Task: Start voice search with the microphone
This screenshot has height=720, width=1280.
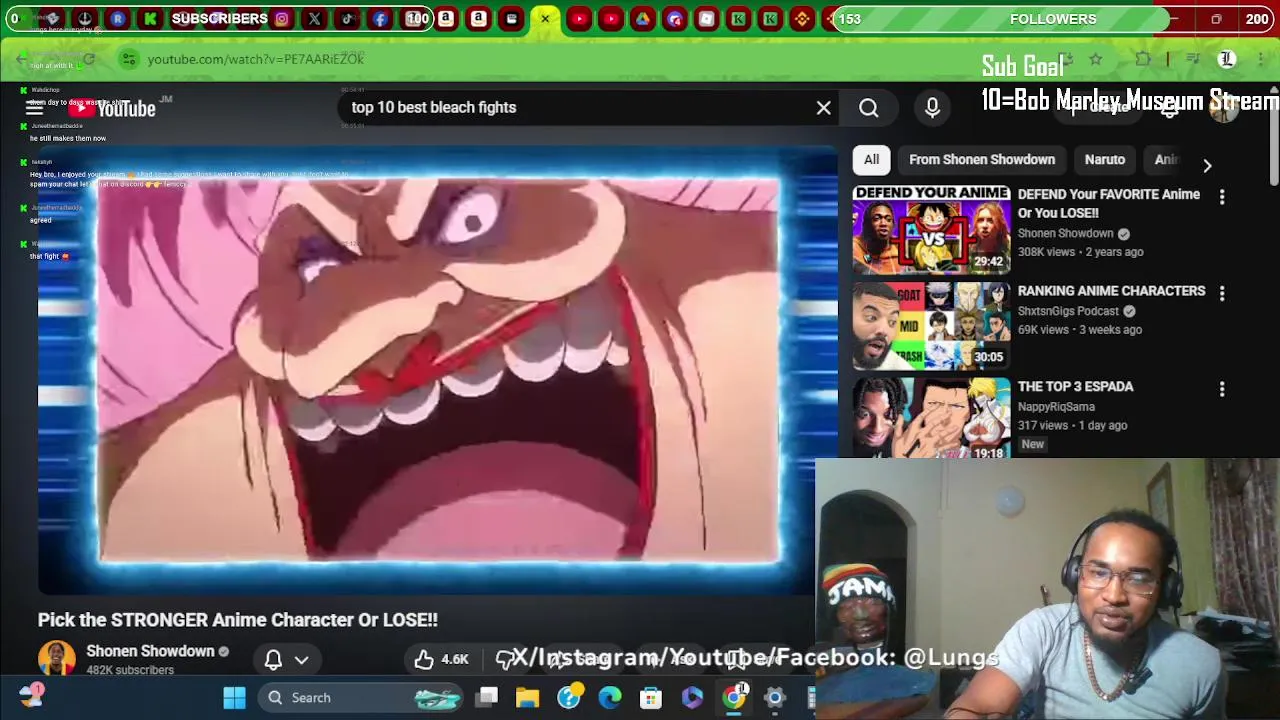Action: pos(932,107)
